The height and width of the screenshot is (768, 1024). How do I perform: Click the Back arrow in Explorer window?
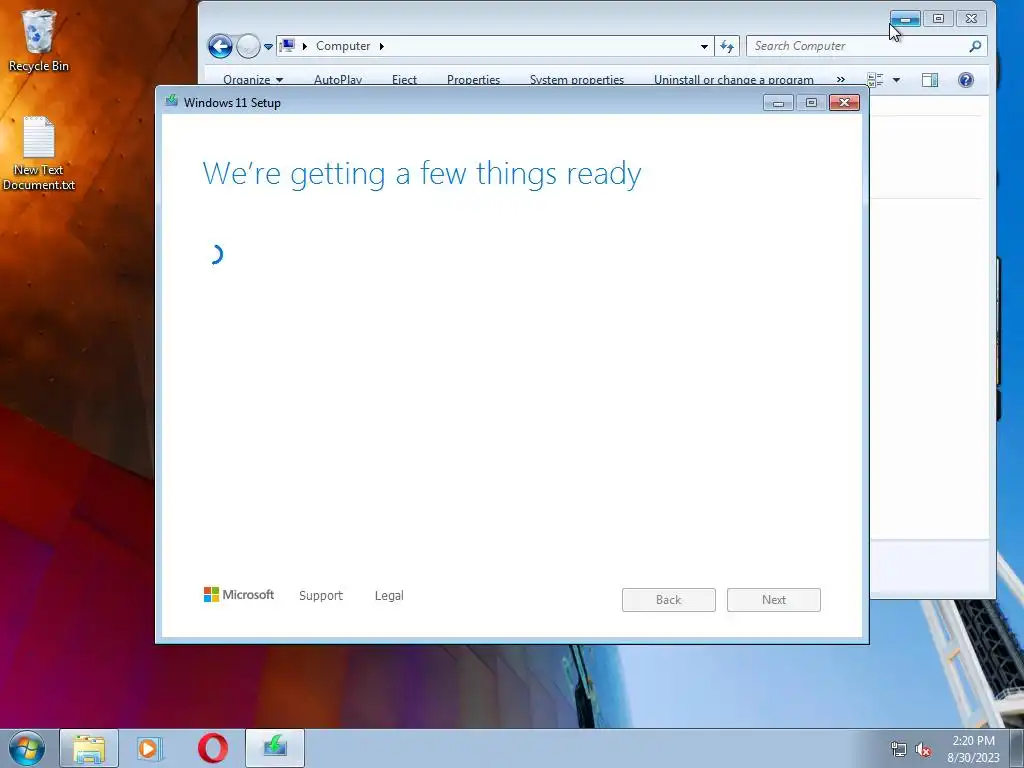[x=220, y=46]
